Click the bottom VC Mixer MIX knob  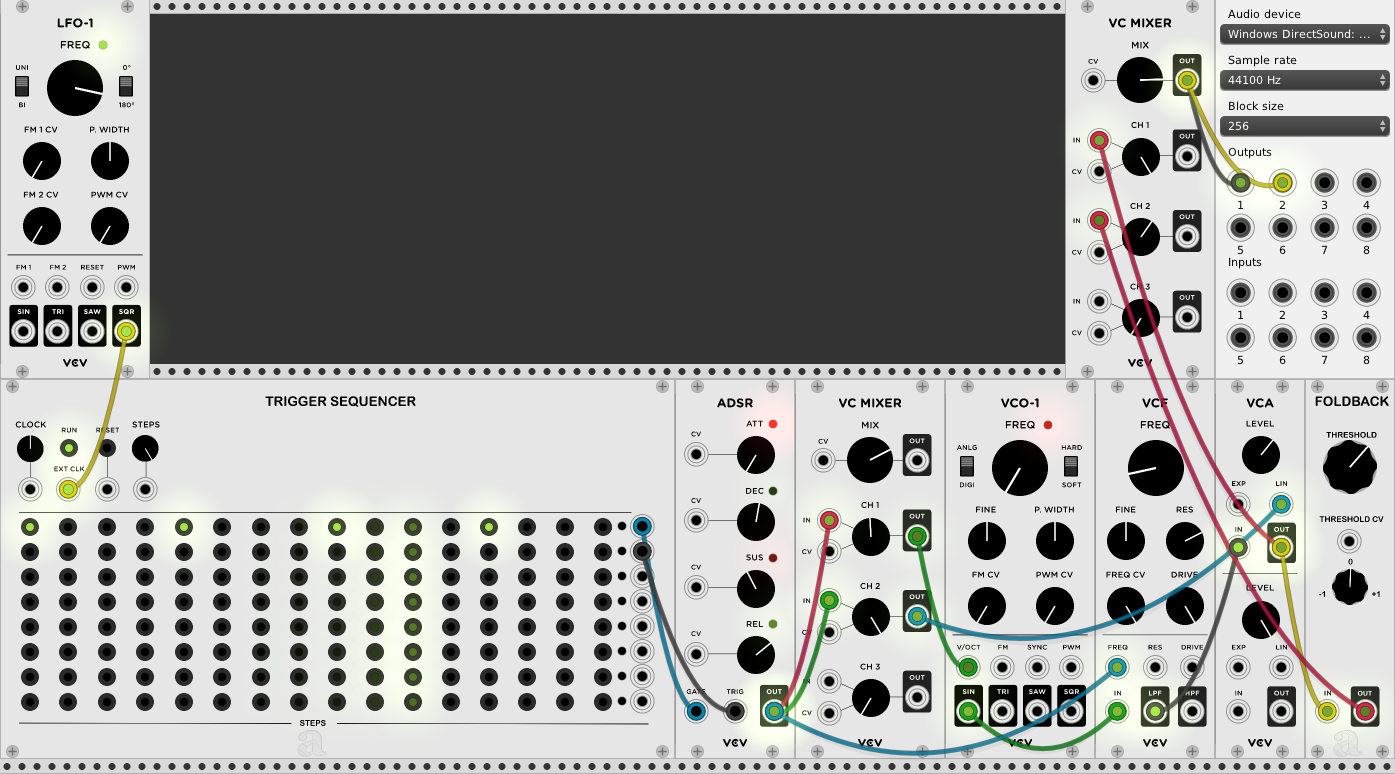point(870,460)
